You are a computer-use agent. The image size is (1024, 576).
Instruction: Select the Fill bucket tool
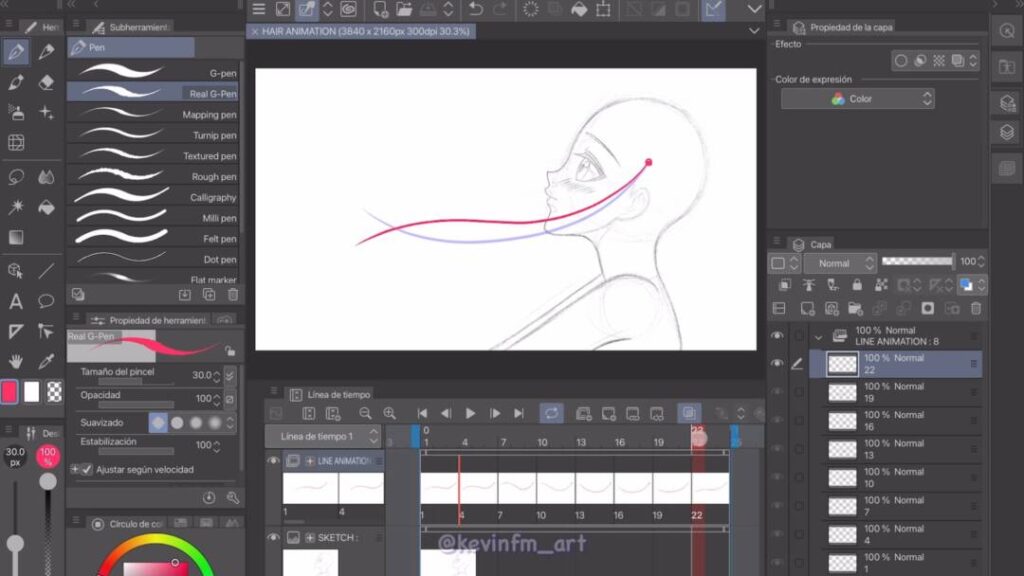pyautogui.click(x=46, y=208)
